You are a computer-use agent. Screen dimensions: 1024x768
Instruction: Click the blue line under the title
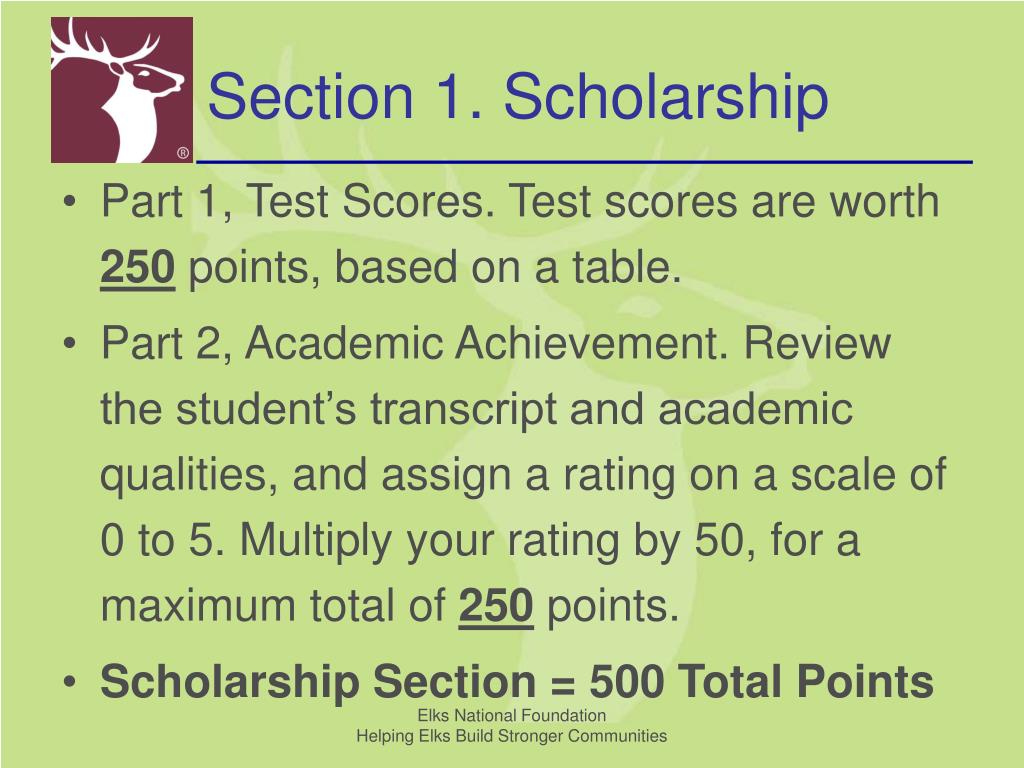pos(584,161)
